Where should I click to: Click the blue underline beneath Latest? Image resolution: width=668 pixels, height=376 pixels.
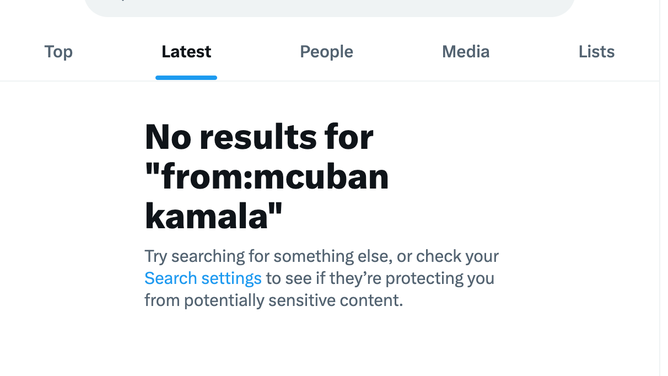[186, 77]
